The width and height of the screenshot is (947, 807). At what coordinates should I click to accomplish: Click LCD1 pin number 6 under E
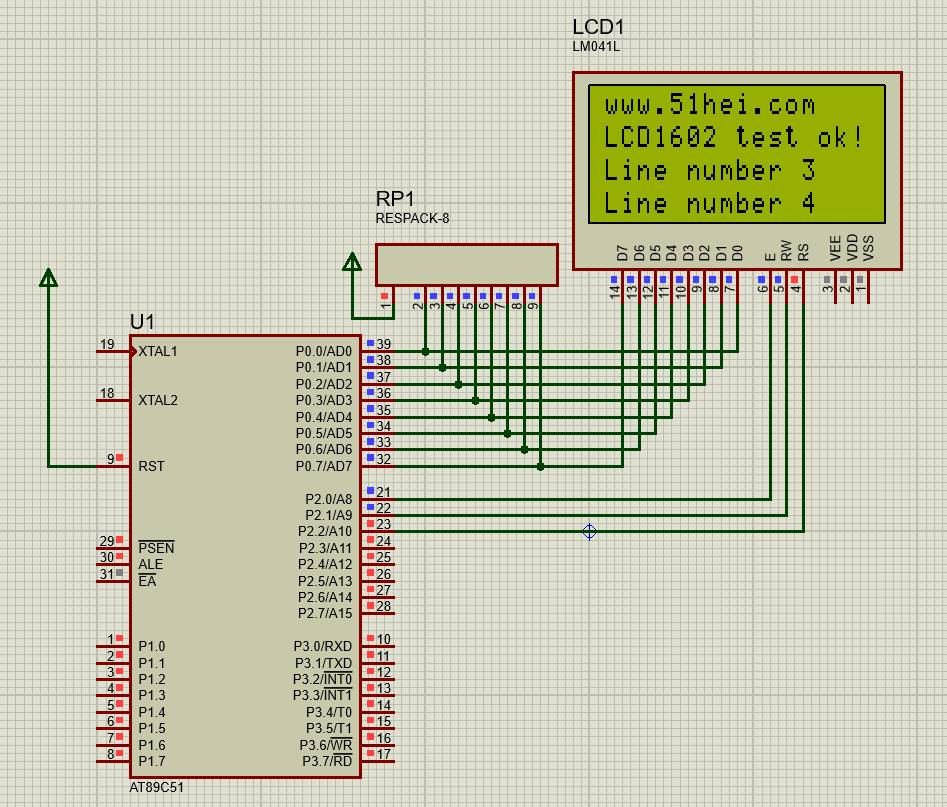point(762,289)
